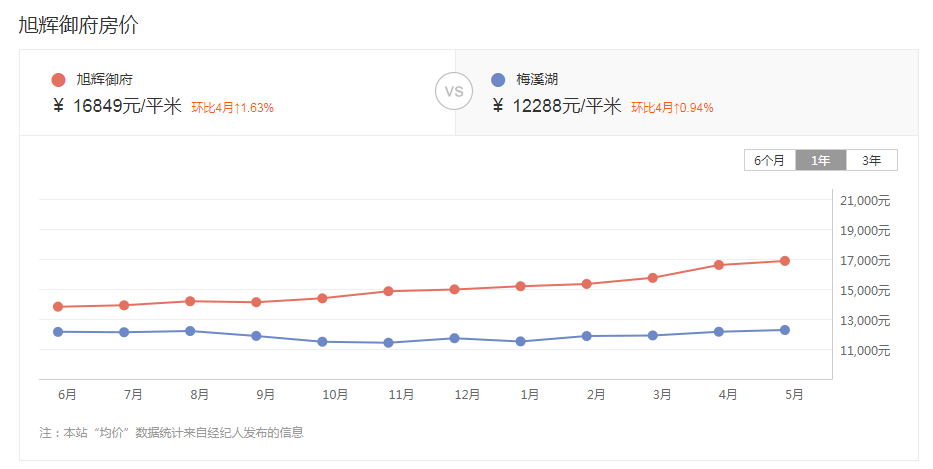Click the 5月 x-axis label
Screen dimensions: 933x469
pyautogui.click(x=794, y=395)
